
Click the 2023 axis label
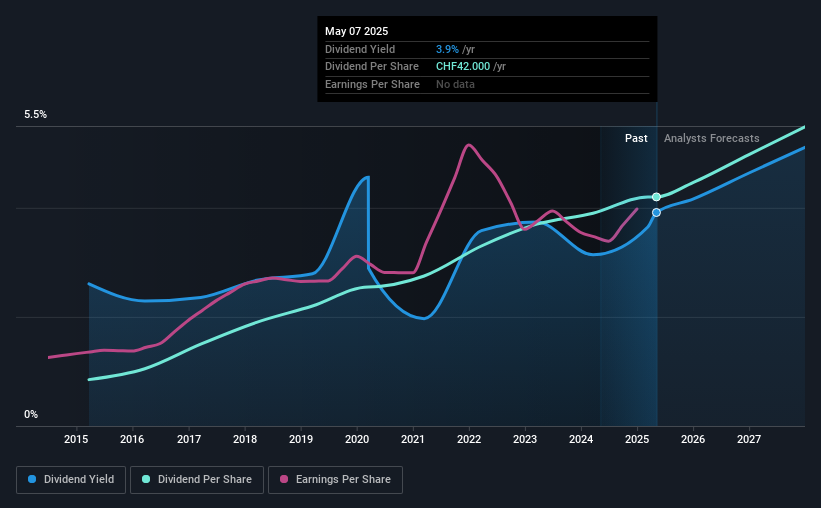525,439
